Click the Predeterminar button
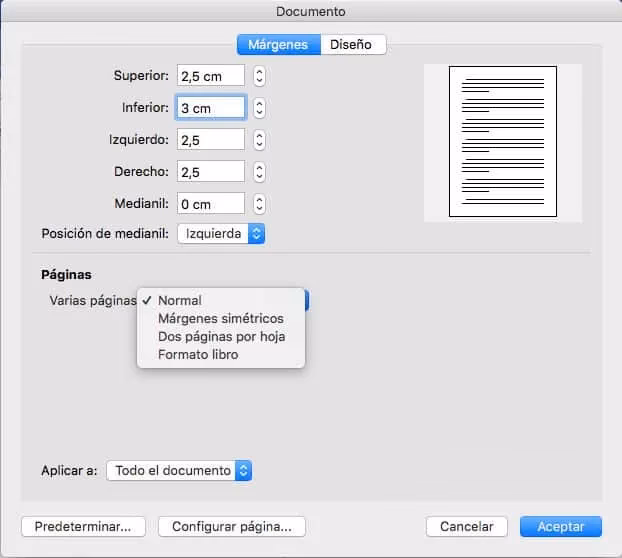622x558 pixels. [x=84, y=526]
